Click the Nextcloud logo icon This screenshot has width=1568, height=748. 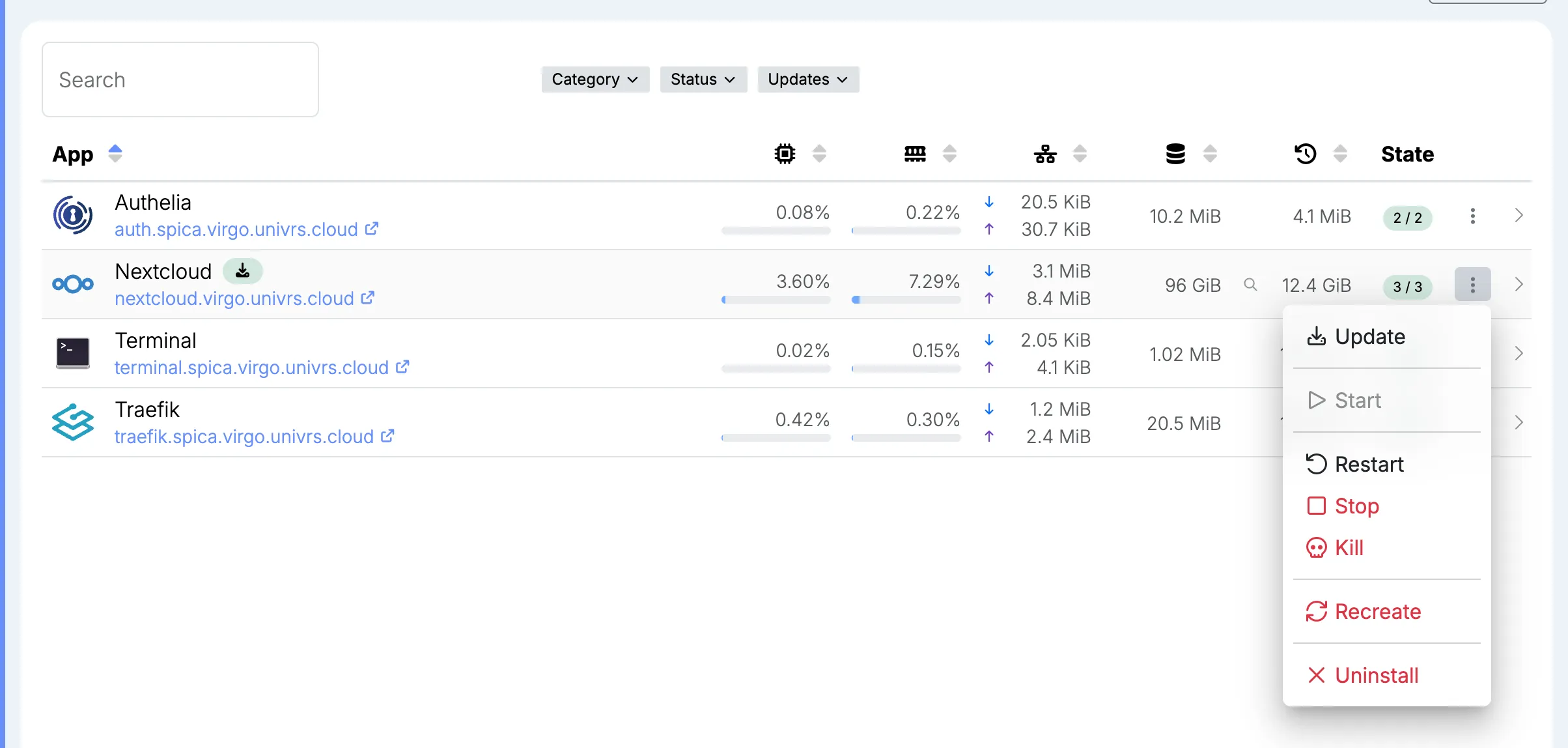click(73, 284)
